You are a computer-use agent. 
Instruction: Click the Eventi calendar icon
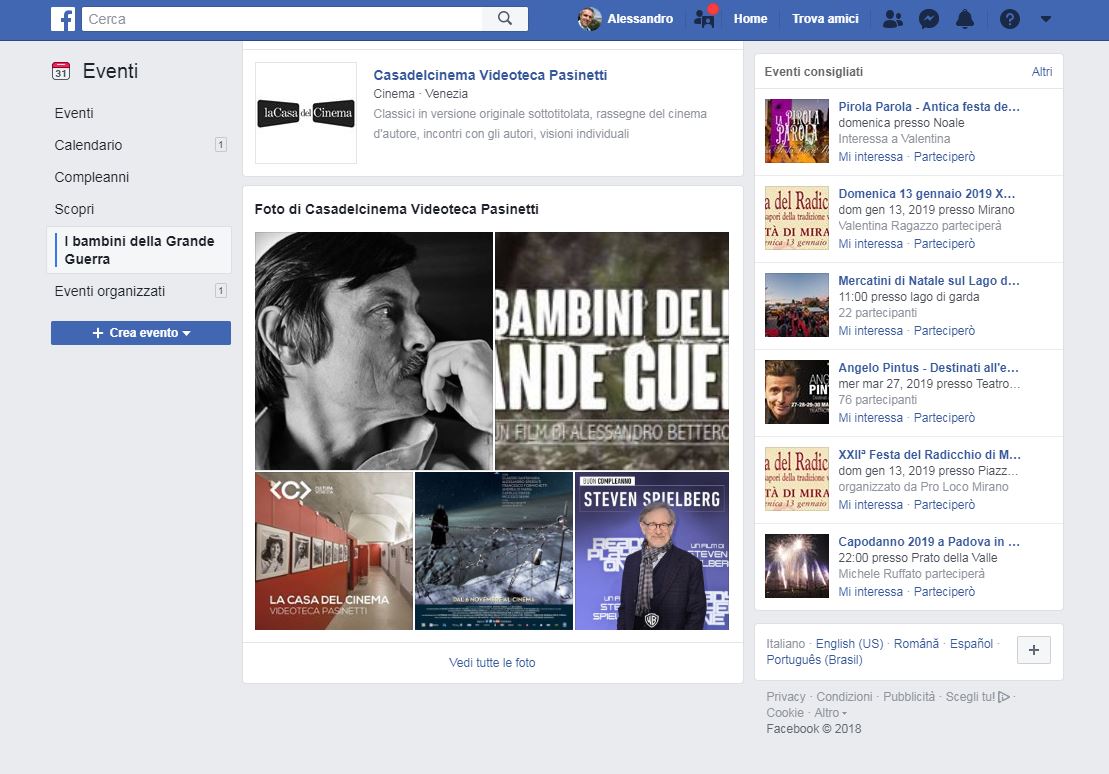61,71
